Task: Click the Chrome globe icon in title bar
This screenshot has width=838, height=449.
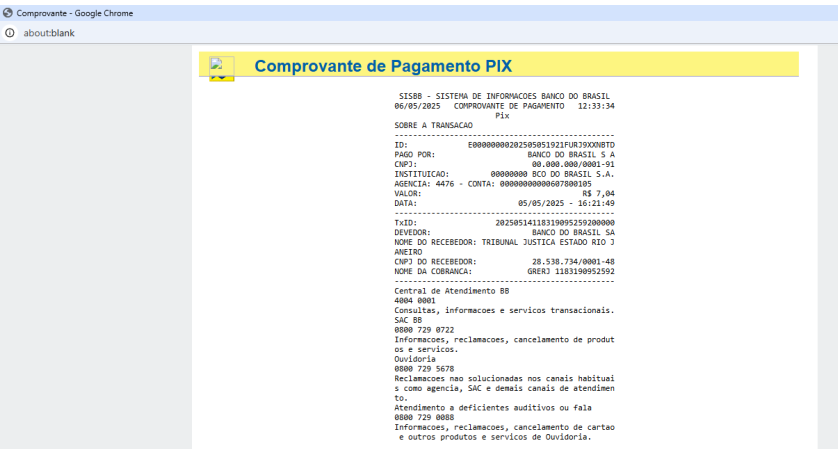Action: point(8,13)
